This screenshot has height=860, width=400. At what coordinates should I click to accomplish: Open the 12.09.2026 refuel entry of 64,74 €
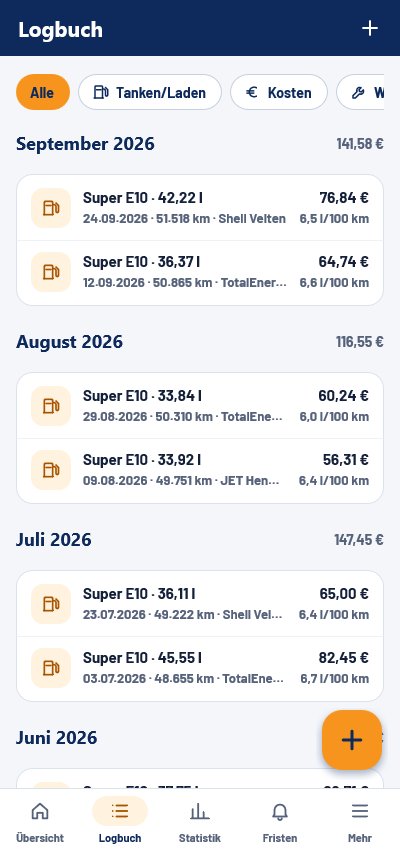point(200,273)
